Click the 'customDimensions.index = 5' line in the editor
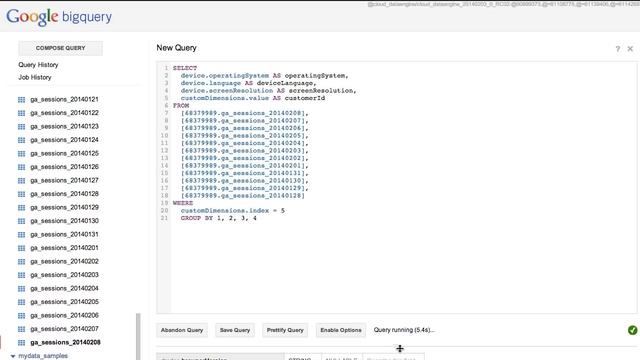The image size is (640, 360). tap(233, 211)
